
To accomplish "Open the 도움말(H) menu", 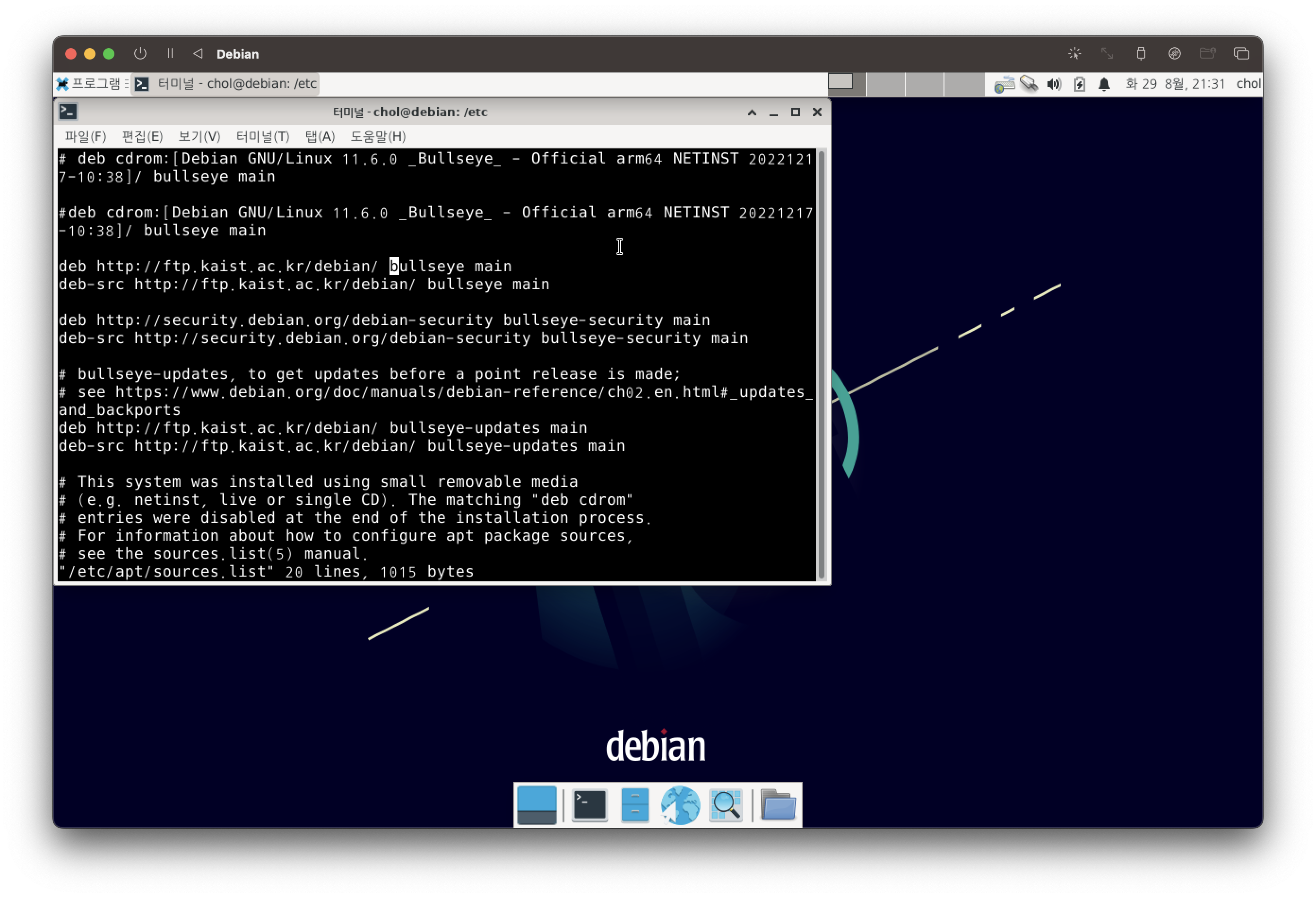I will (378, 137).
